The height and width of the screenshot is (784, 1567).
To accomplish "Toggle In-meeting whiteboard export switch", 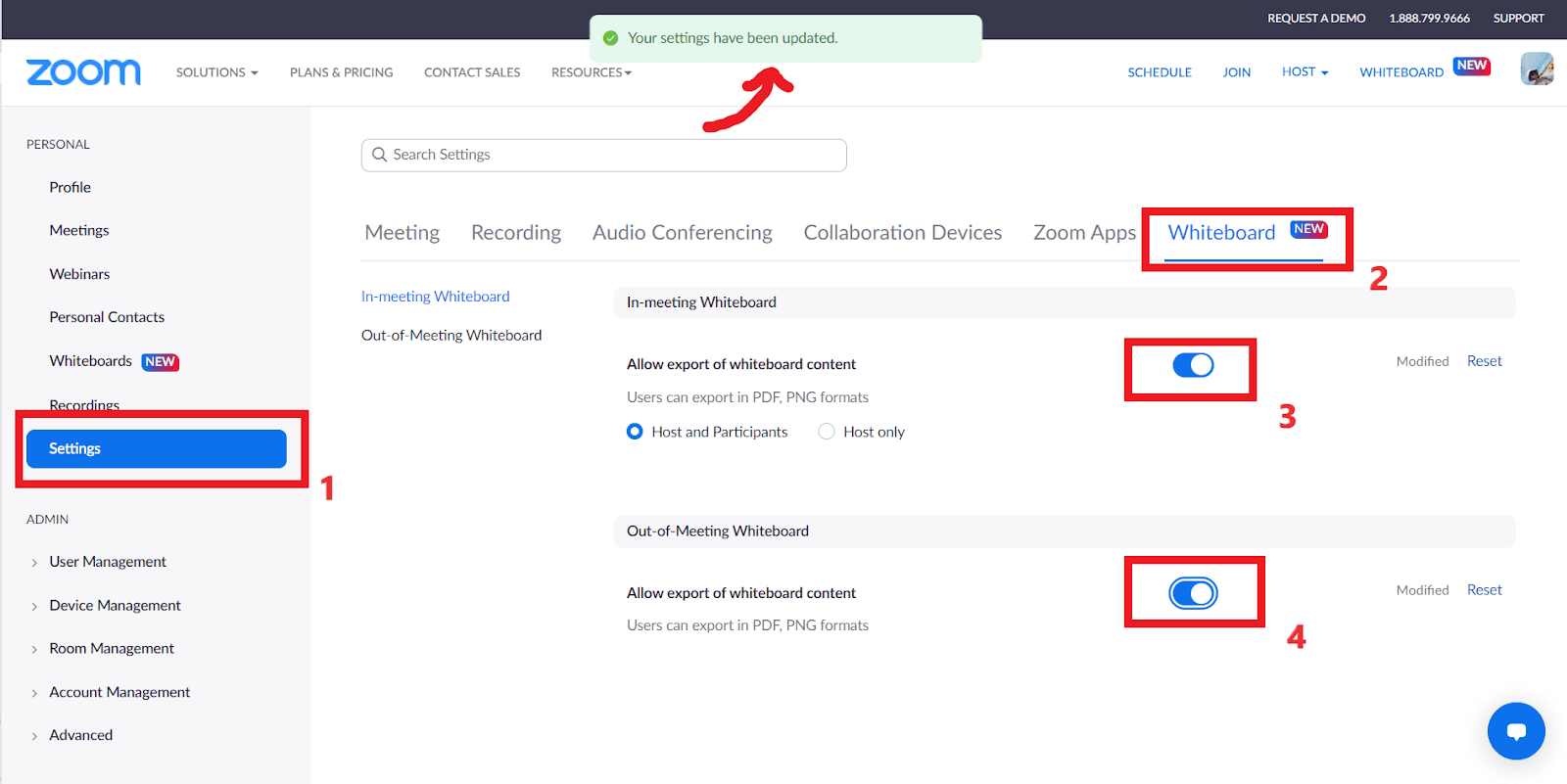I will pyautogui.click(x=1193, y=365).
